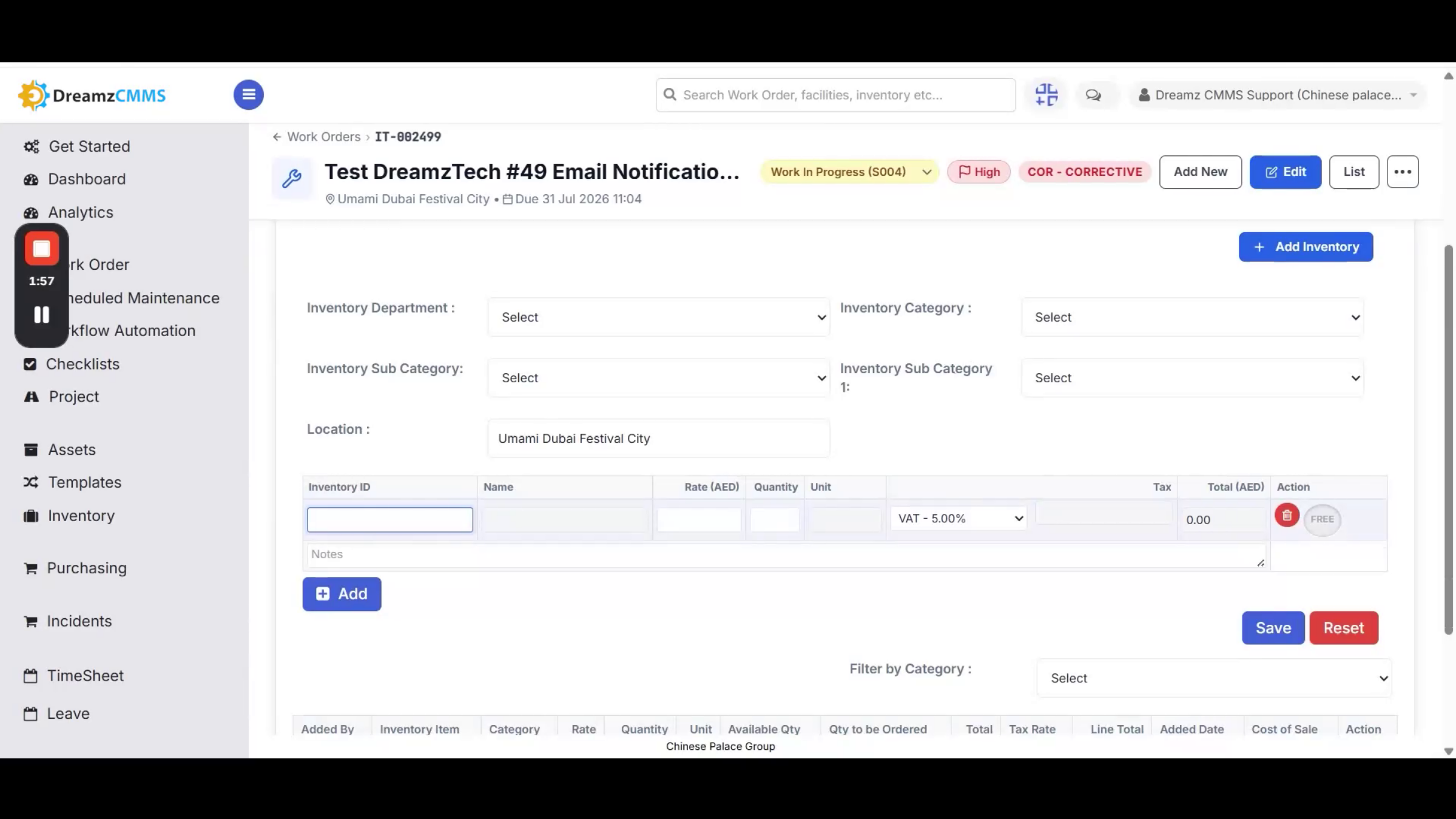The image size is (1456, 819).
Task: Click the Location field Umami Dubai Festival City
Action: (659, 439)
